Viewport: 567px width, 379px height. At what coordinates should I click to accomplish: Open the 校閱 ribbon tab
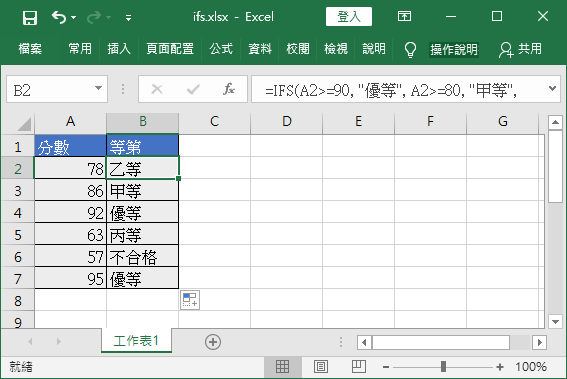click(x=298, y=48)
